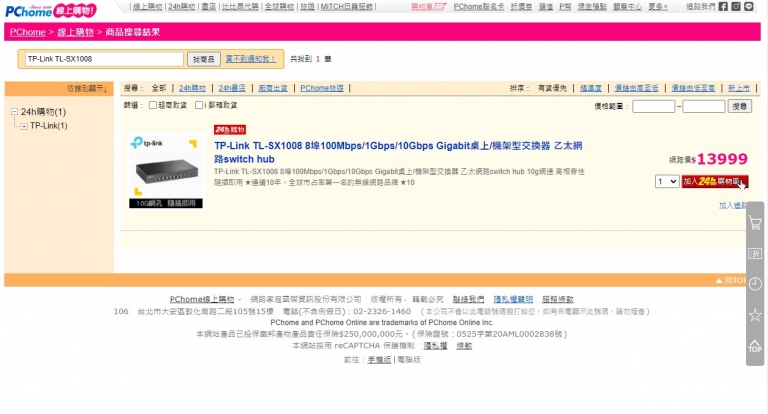This screenshot has width=768, height=414.
Task: Check i郵箱取貨 filter checkbox
Action: (199, 105)
